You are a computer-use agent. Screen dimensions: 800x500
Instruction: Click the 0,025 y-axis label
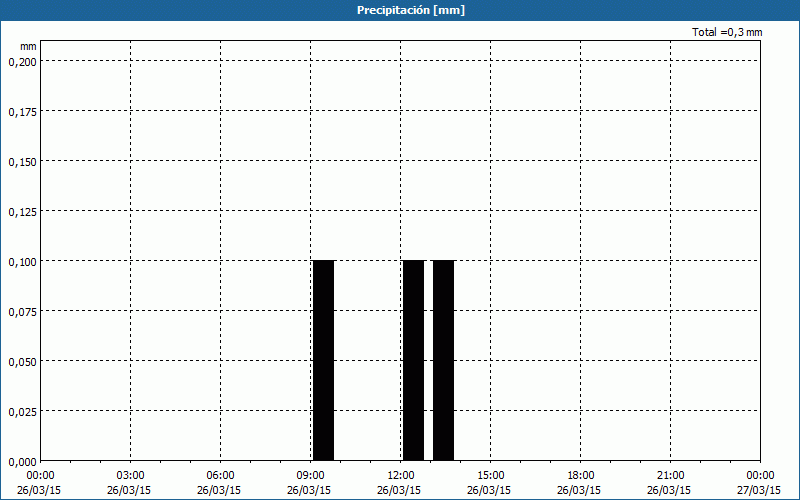coord(22,412)
